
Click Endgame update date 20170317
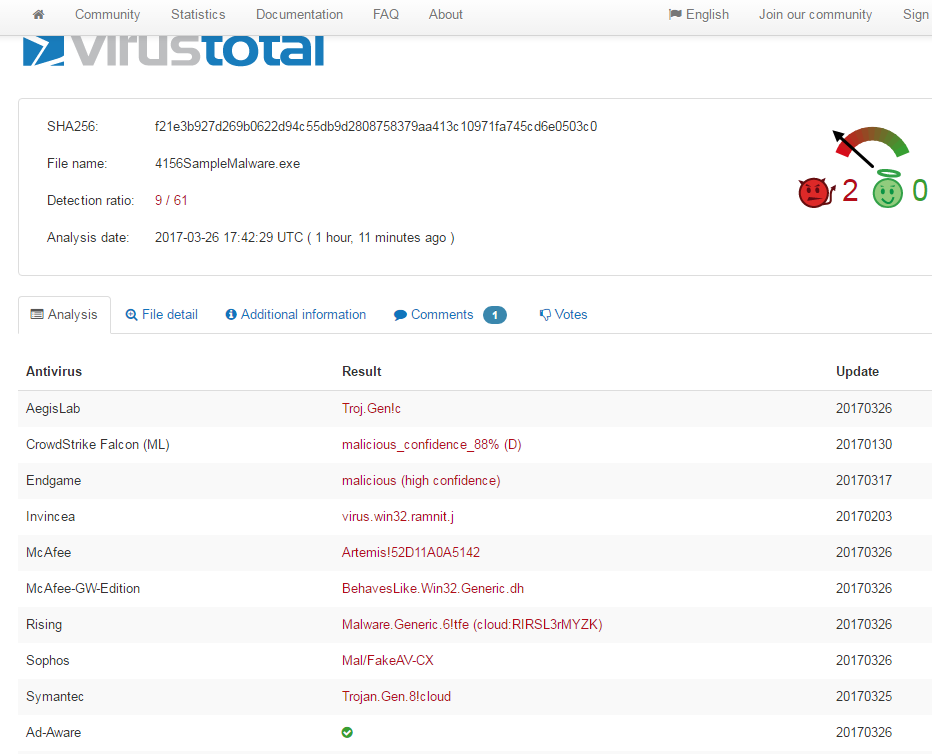(864, 481)
